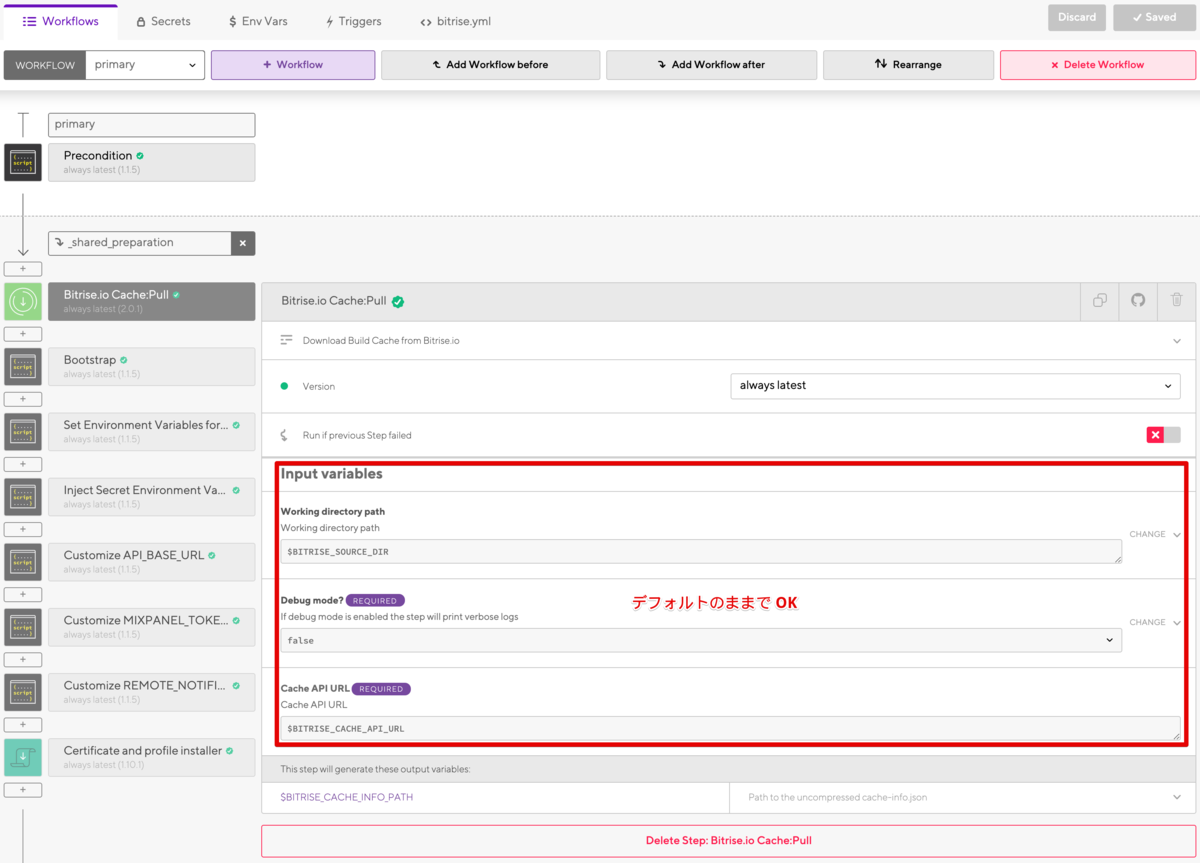Select the Bootstrap step card

point(151,366)
